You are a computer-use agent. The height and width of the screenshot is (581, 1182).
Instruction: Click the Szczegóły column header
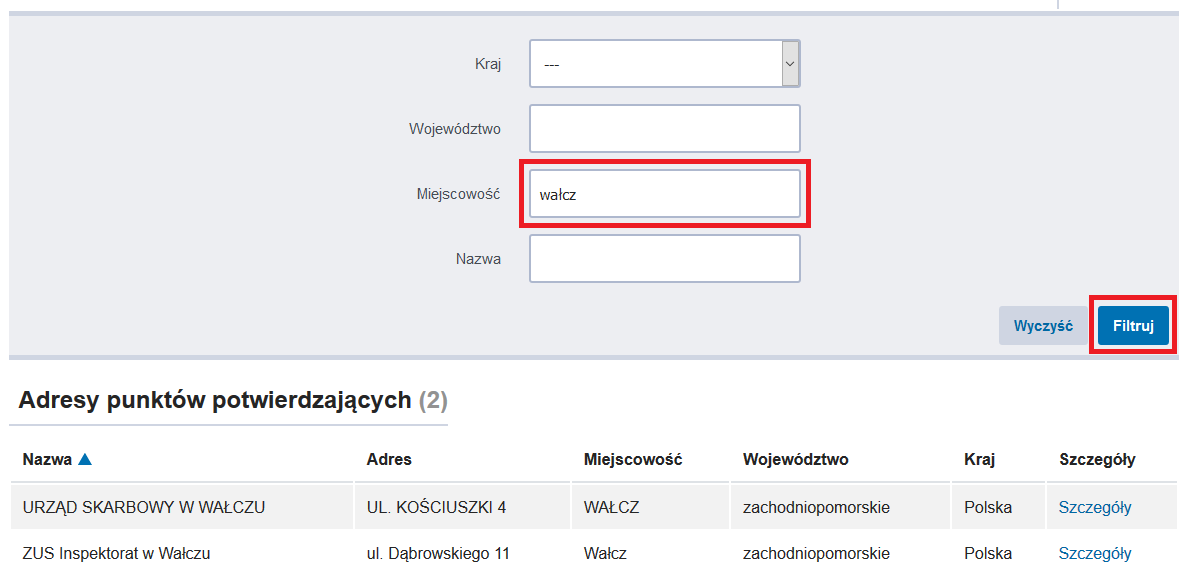tap(1097, 459)
